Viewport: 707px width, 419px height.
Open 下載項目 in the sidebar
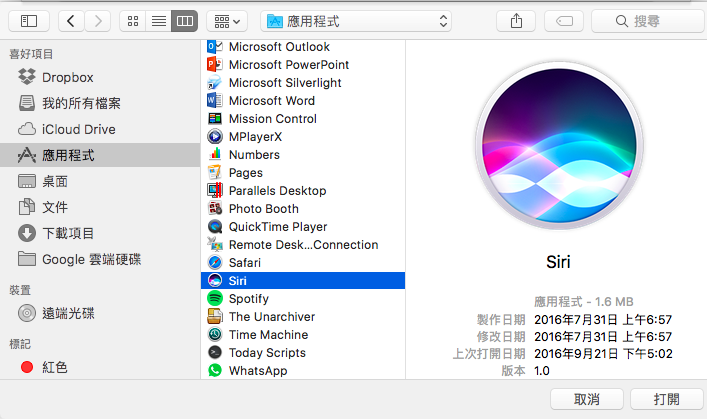click(x=100, y=233)
